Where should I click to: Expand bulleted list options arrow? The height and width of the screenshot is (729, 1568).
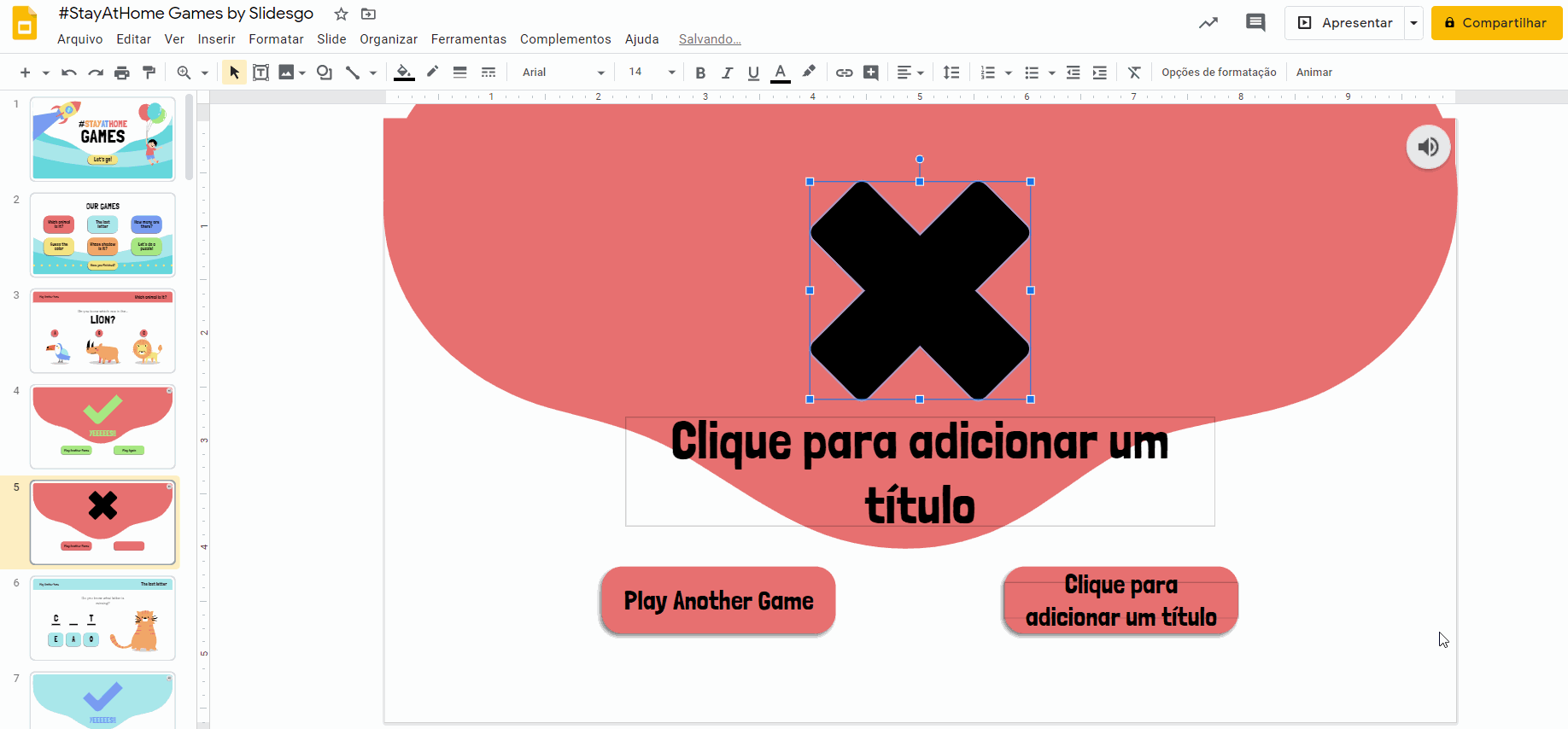pos(1052,73)
